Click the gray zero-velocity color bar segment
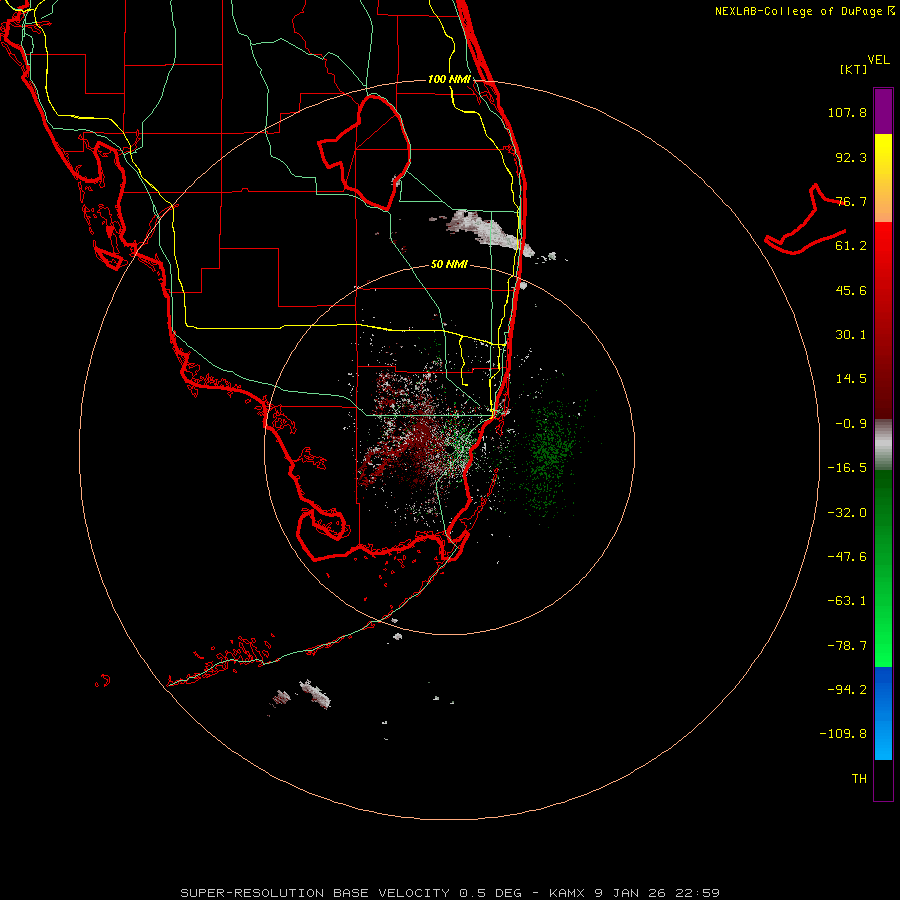This screenshot has height=900, width=900. (883, 444)
